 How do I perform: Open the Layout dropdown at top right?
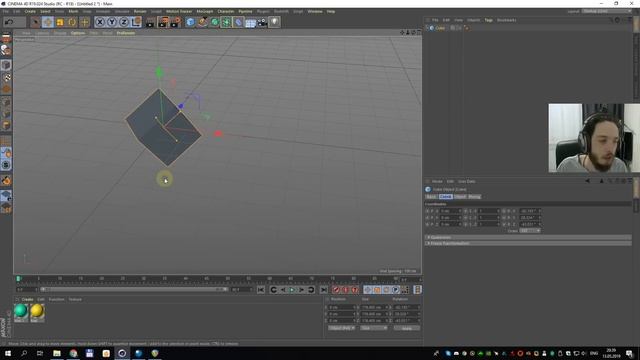[606, 11]
